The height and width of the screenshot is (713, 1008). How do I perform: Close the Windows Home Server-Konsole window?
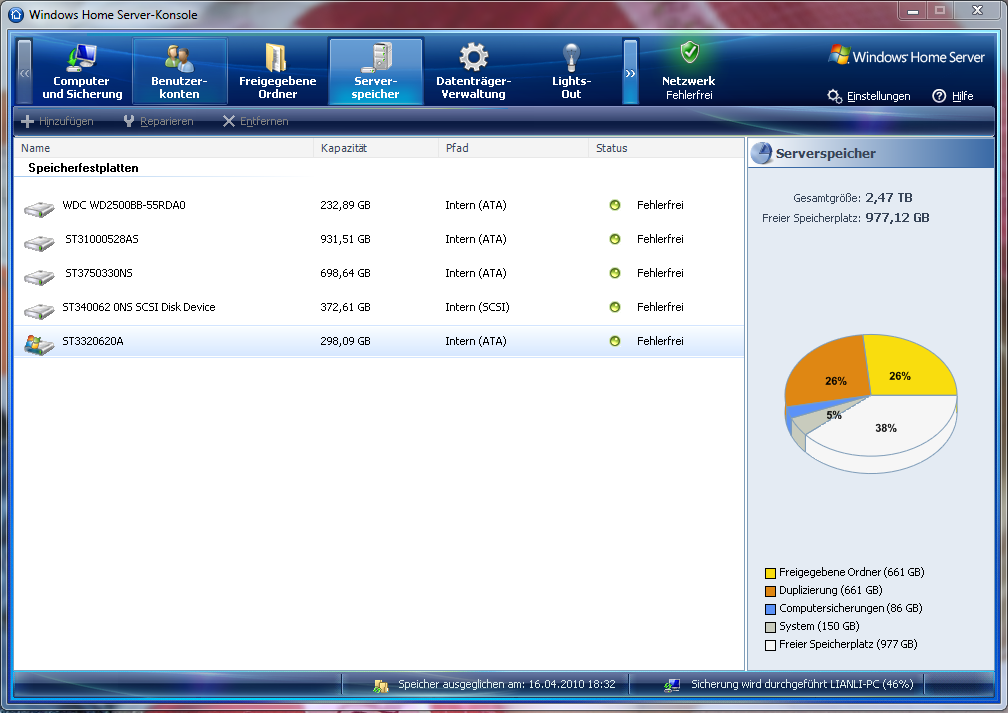point(977,10)
